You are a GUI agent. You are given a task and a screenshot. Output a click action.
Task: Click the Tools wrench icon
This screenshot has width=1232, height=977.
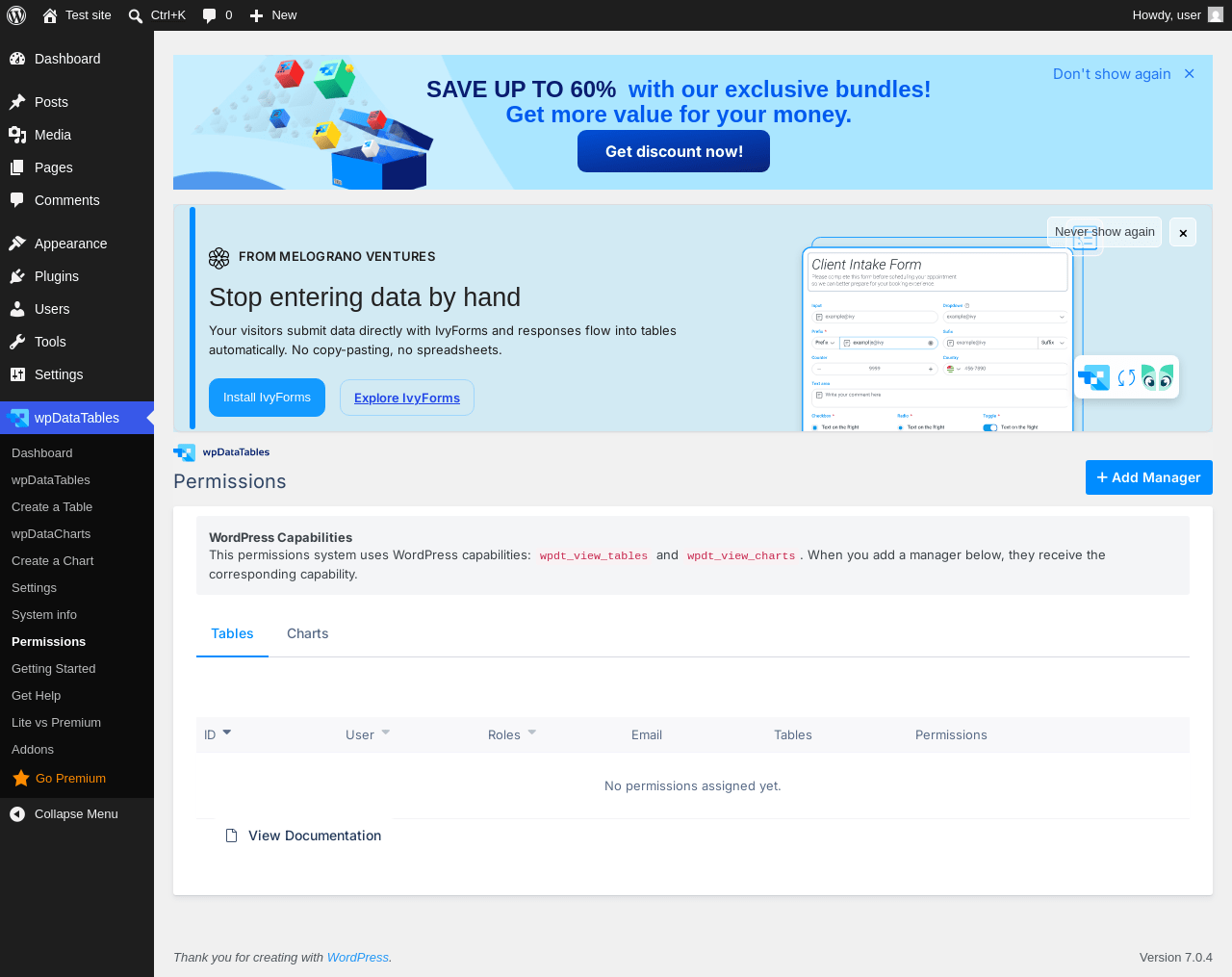tap(17, 342)
